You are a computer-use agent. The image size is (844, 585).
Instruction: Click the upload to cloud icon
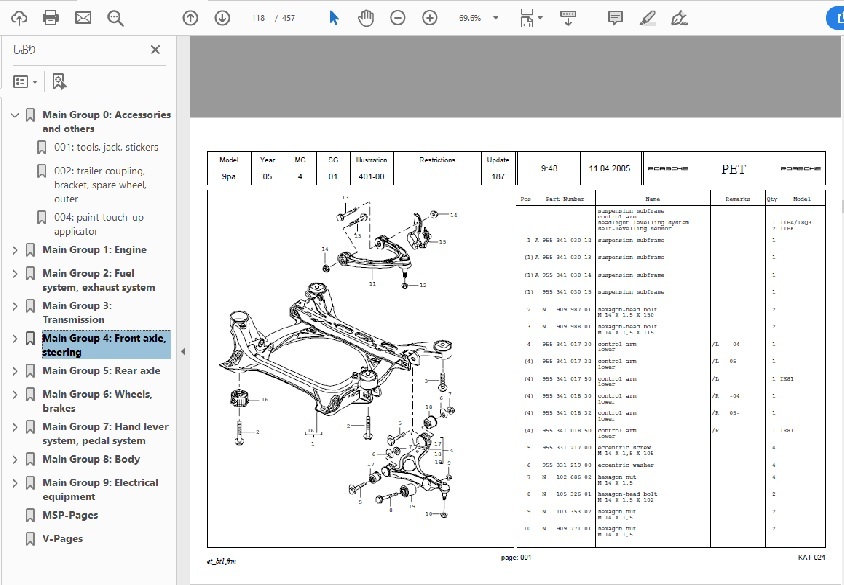(x=19, y=18)
